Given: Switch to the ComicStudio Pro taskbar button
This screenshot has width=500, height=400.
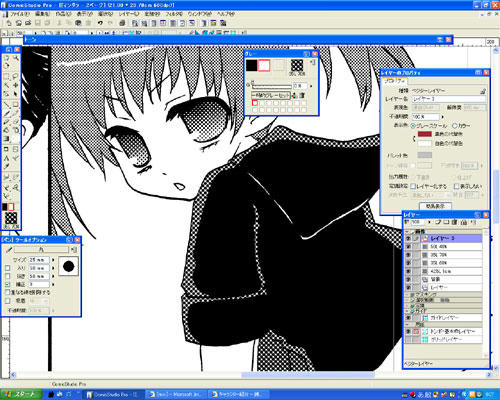Looking at the screenshot, I should (112, 395).
